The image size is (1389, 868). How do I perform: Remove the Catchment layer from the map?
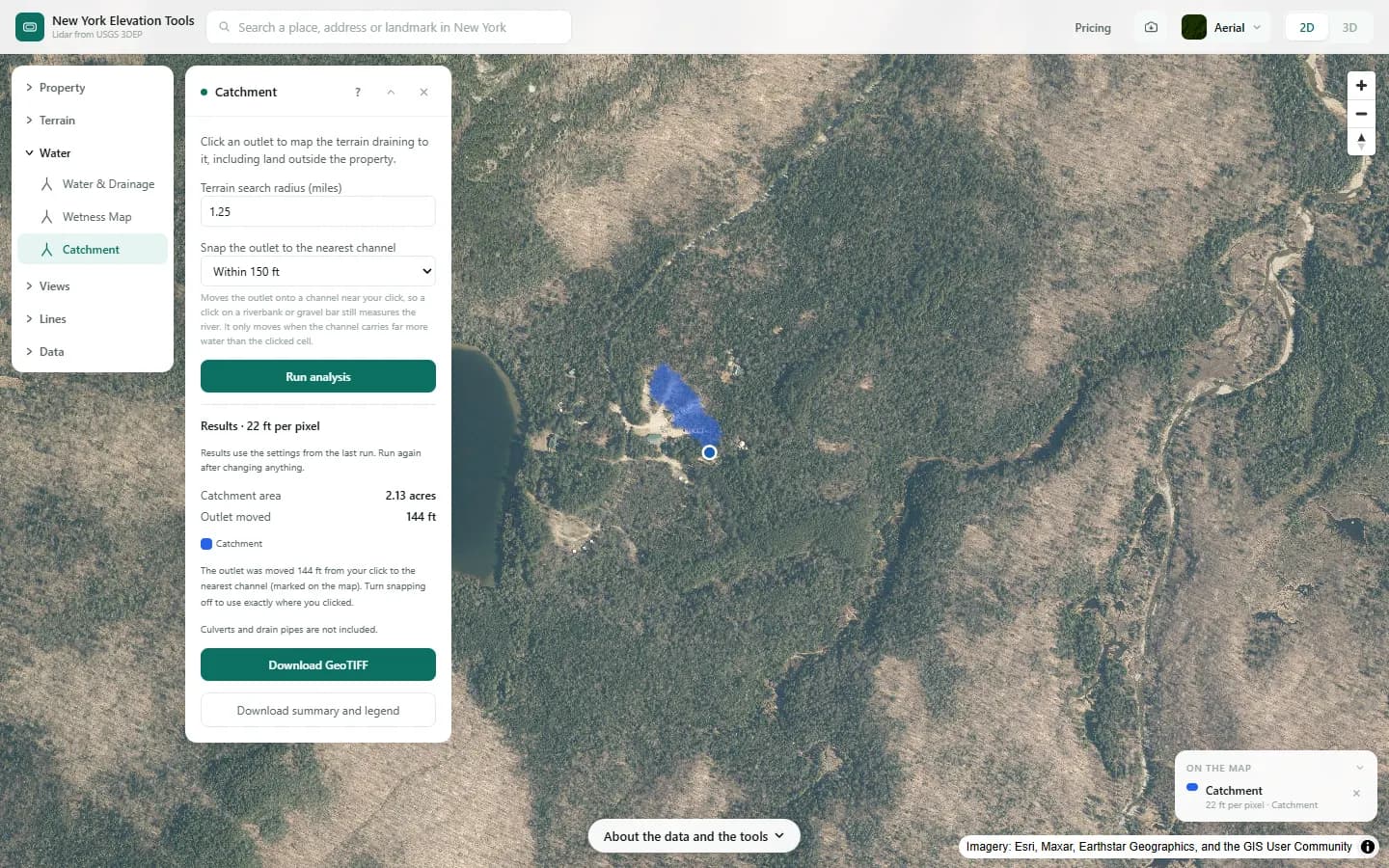point(1356,794)
